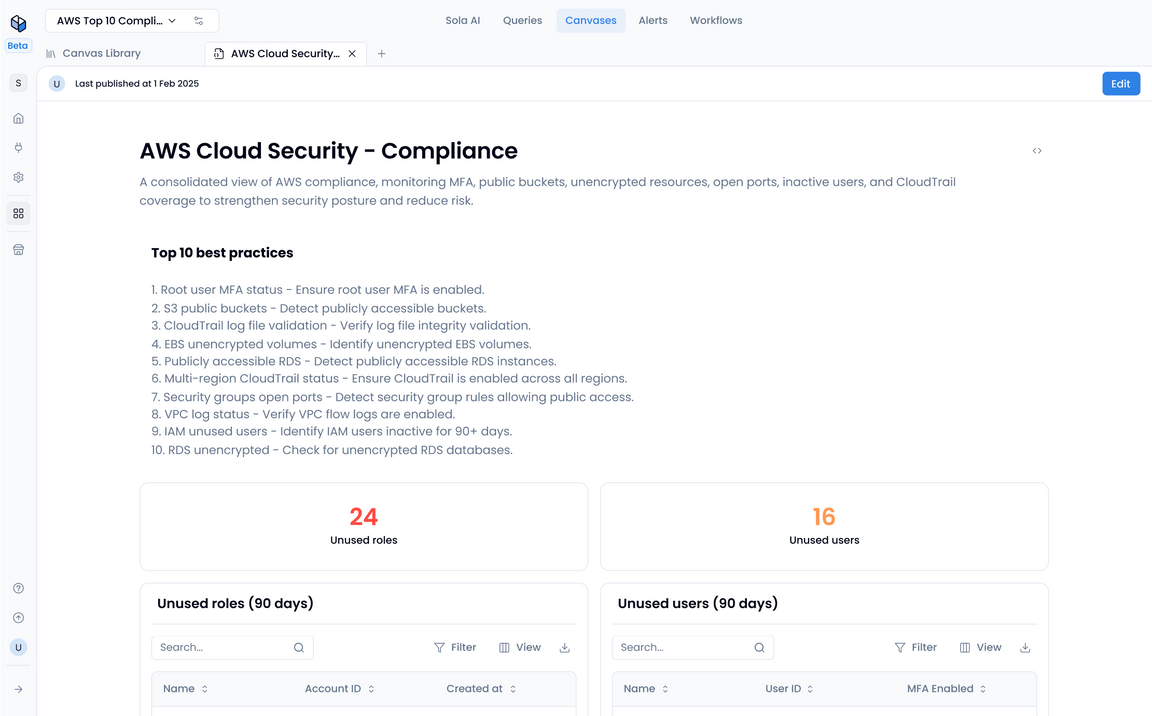This screenshot has width=1152, height=716.
Task: Click the 16 Unused users card
Action: click(x=824, y=527)
